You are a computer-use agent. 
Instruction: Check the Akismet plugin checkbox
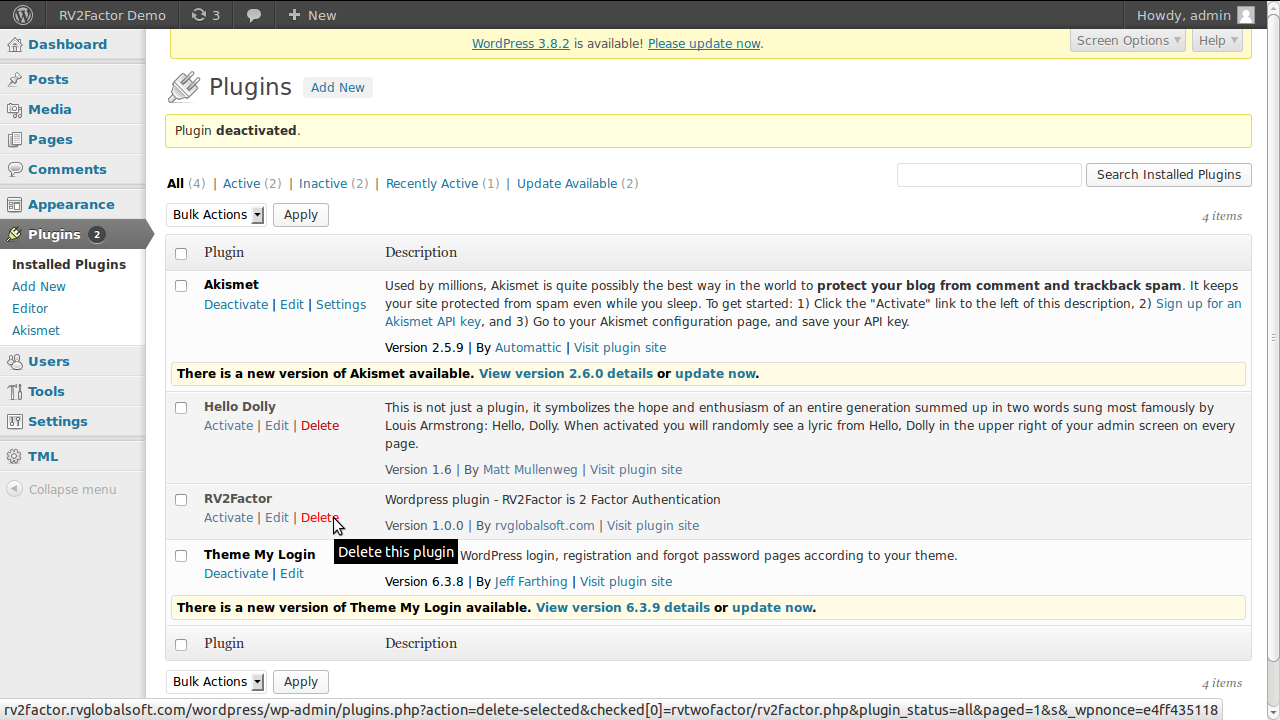click(181, 285)
